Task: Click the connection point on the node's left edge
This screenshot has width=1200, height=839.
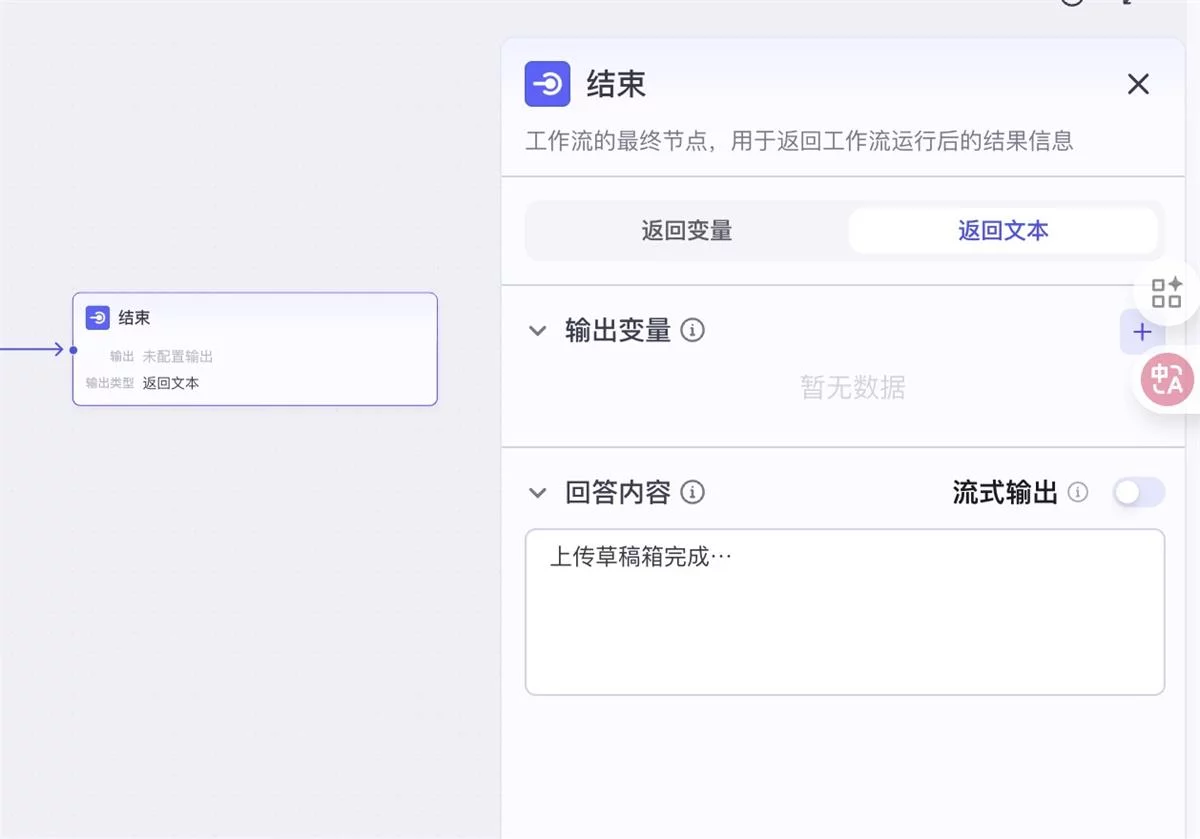Action: 73,350
